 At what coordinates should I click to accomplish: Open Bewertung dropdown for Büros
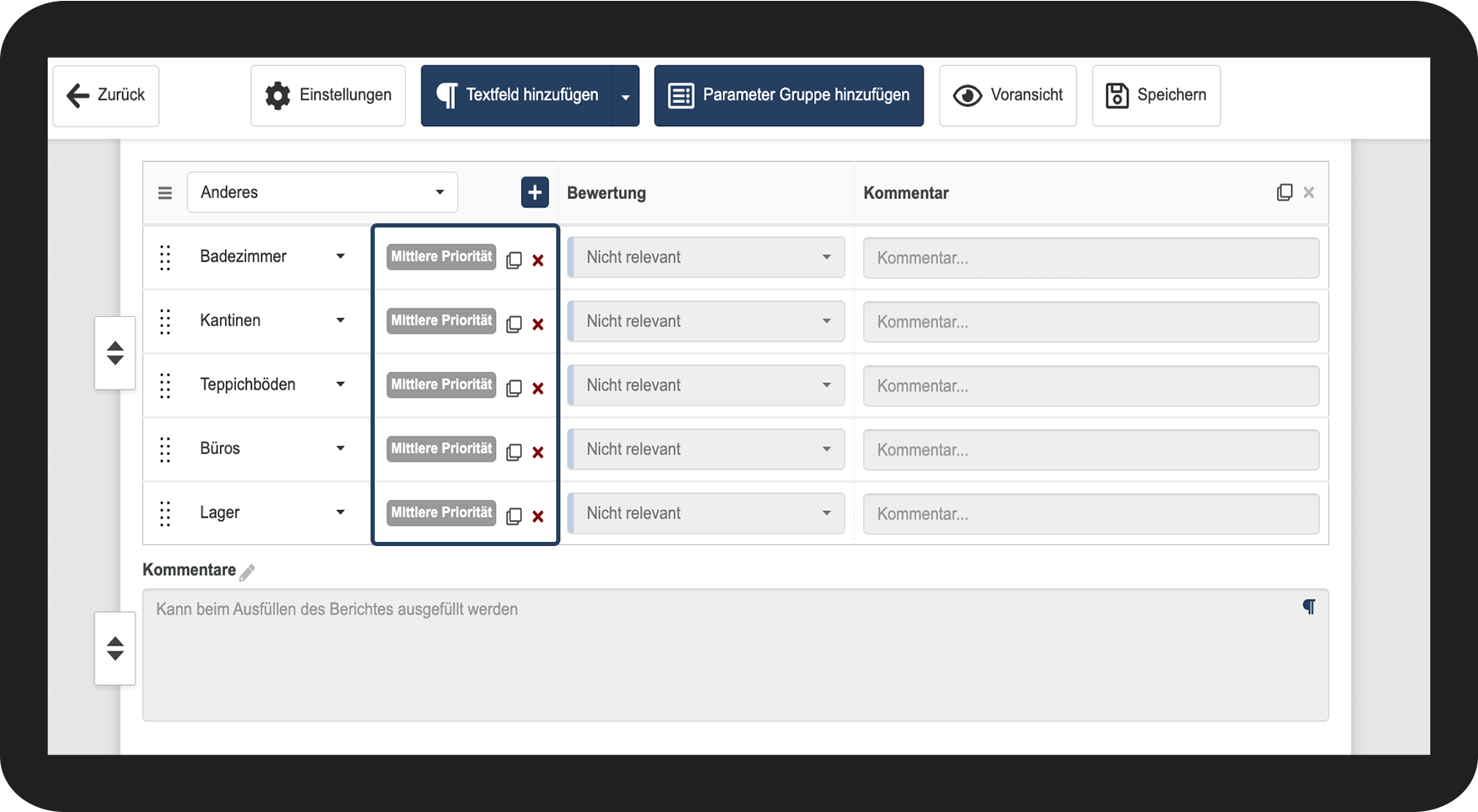point(706,449)
